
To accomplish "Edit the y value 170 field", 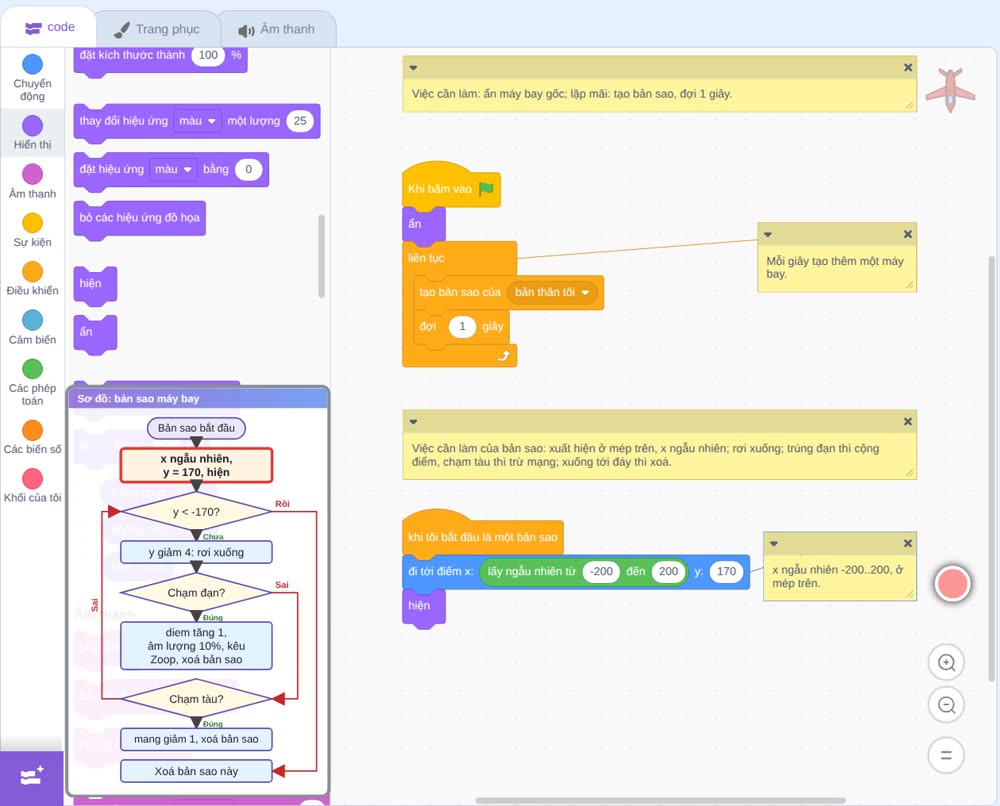I will click(x=726, y=571).
